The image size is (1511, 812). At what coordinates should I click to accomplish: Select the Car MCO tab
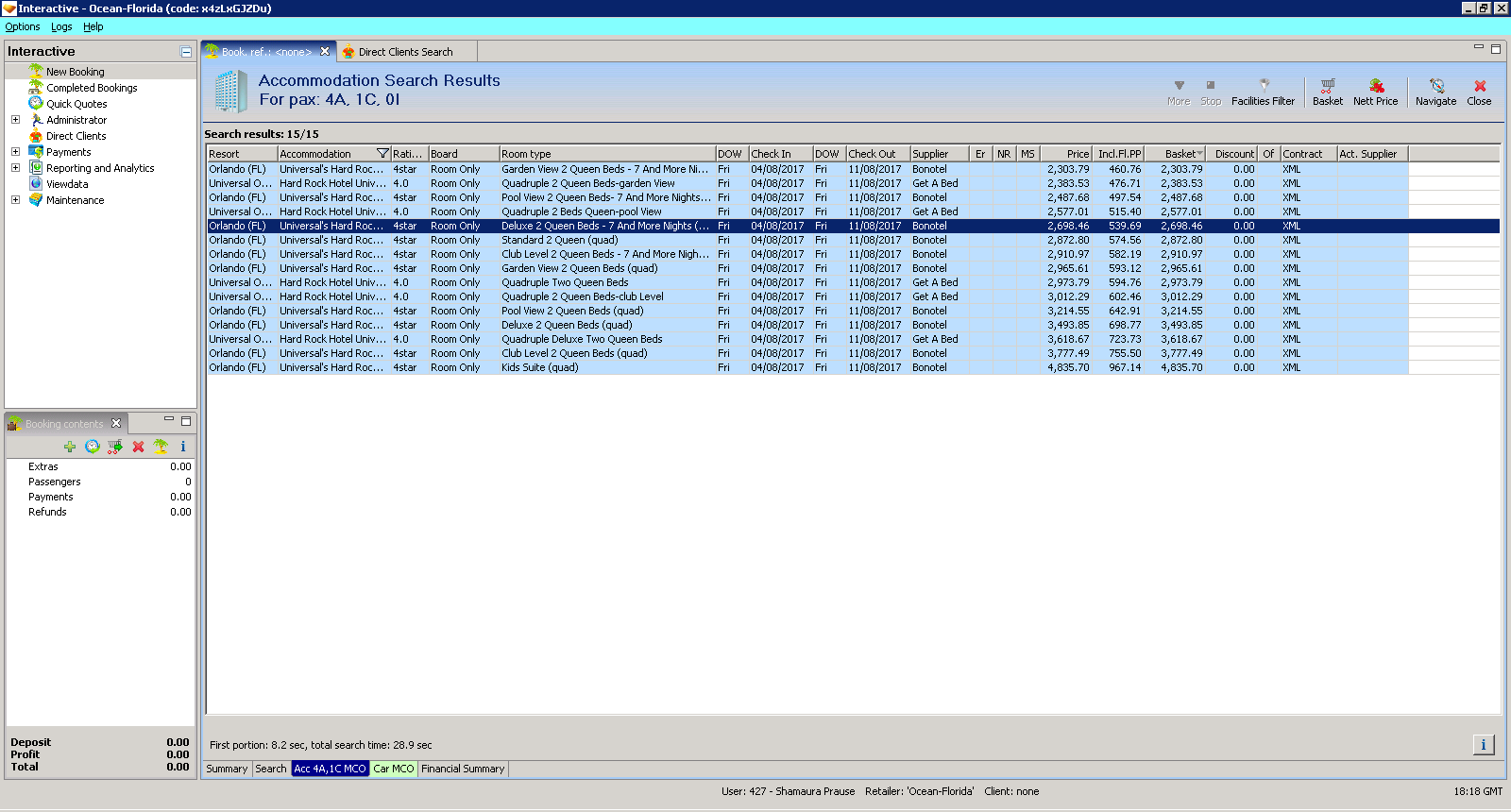394,769
